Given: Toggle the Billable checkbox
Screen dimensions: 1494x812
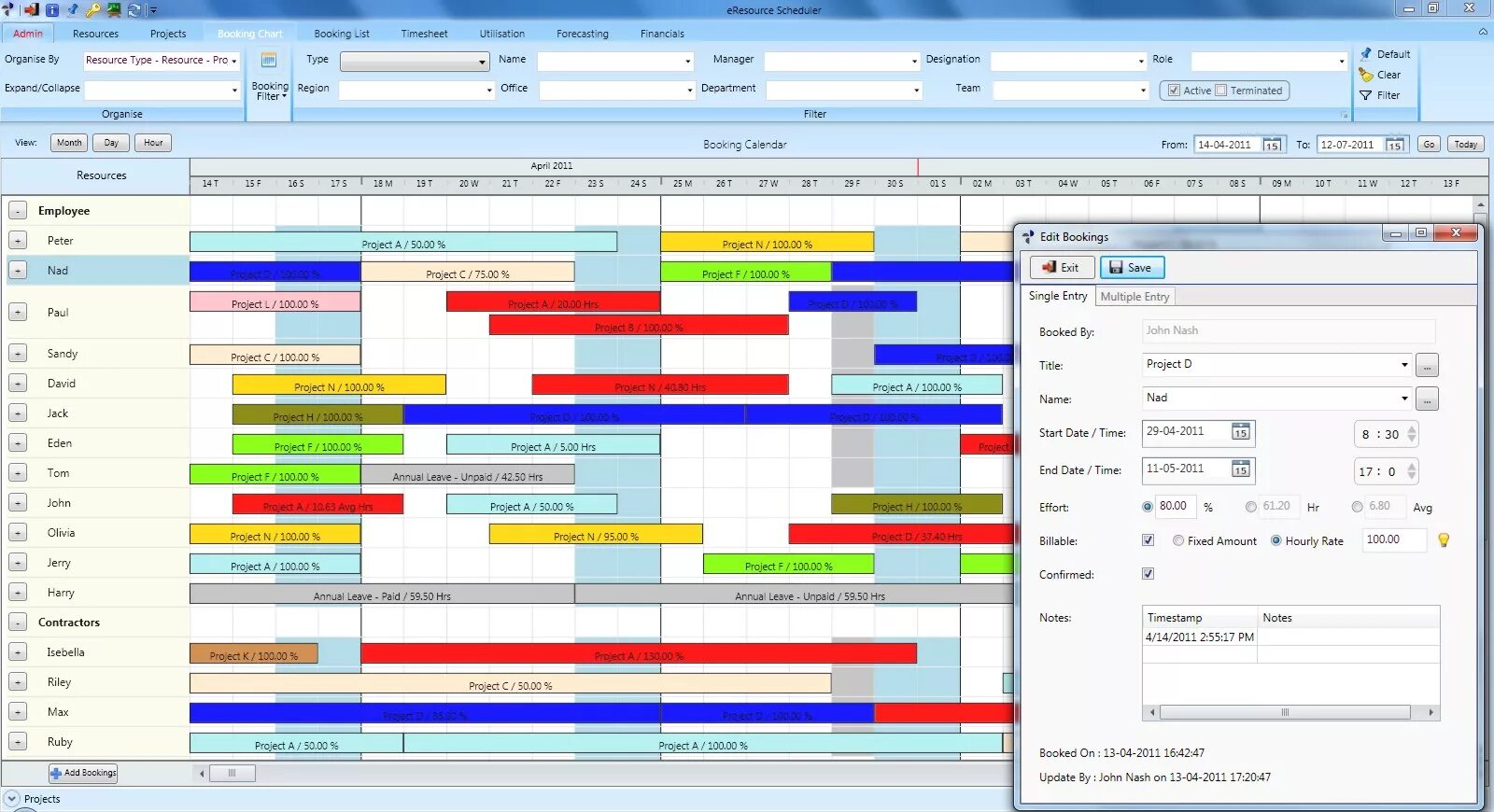Looking at the screenshot, I should [x=1148, y=540].
